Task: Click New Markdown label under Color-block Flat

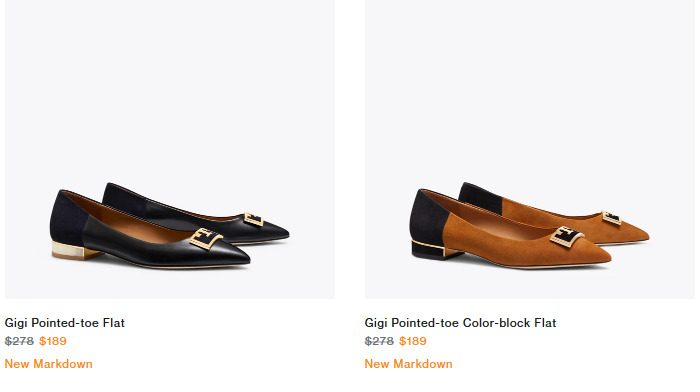Action: pyautogui.click(x=408, y=364)
